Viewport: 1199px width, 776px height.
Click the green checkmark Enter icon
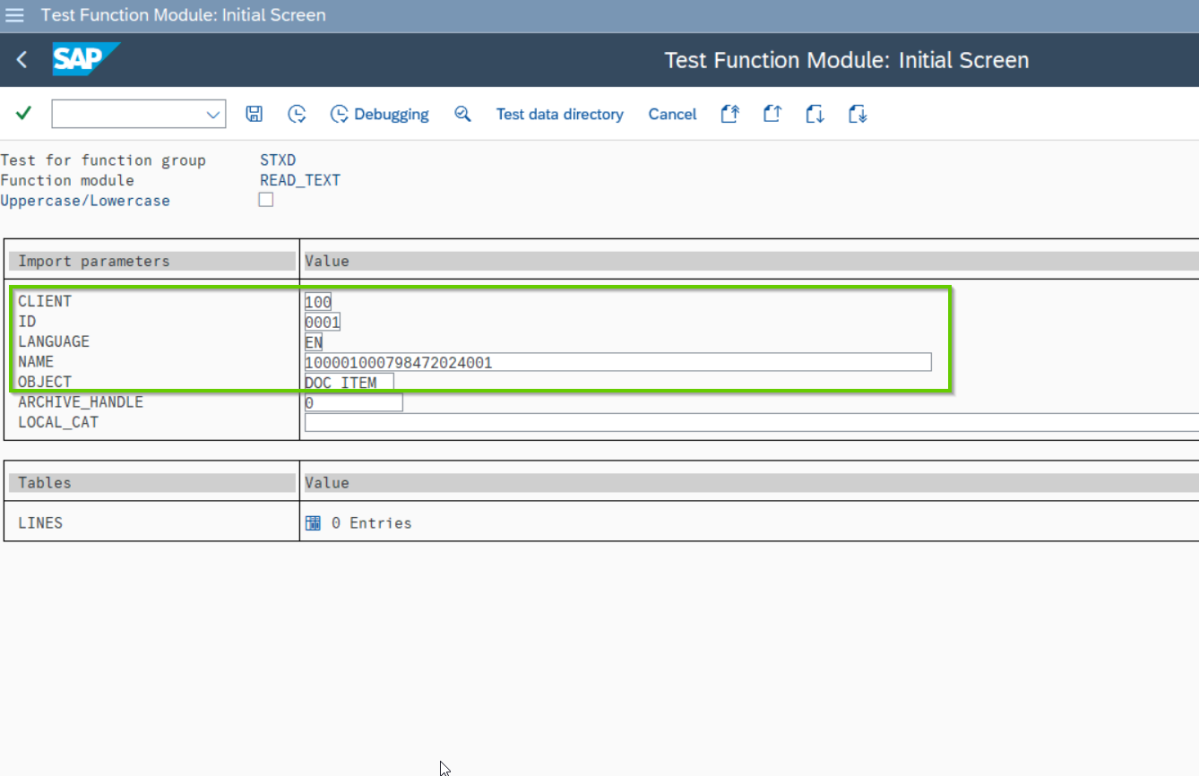point(23,114)
